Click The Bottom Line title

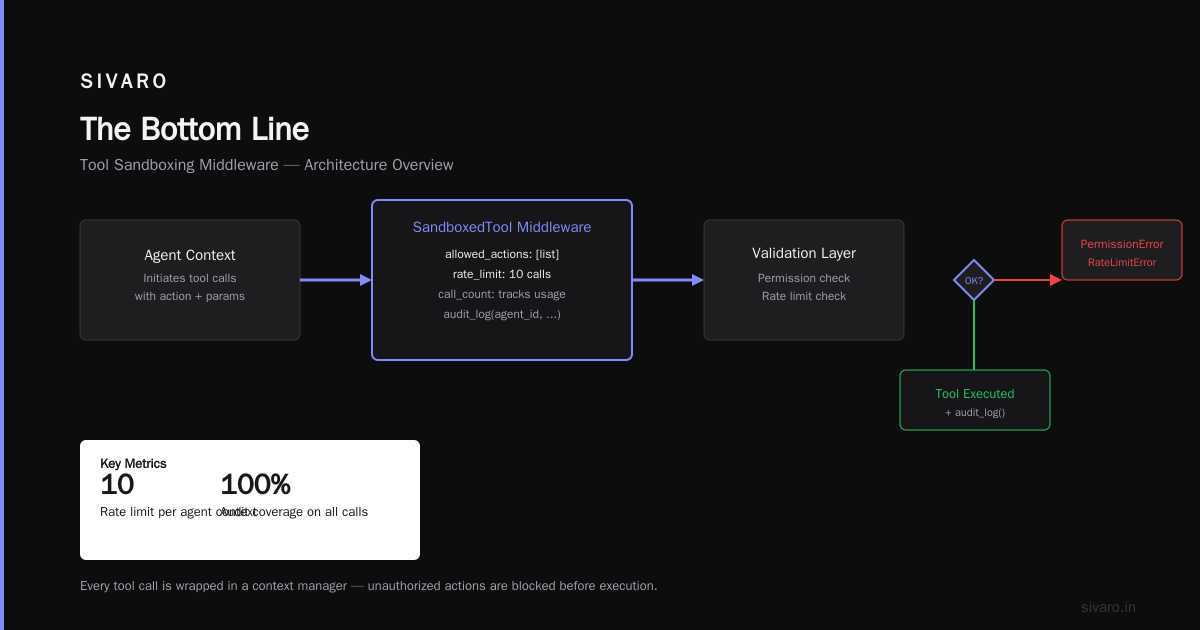194,129
